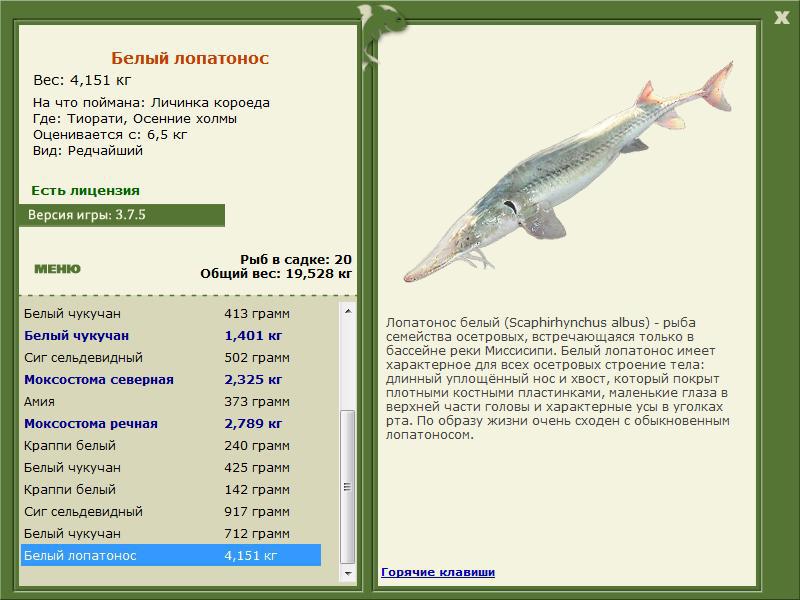The height and width of the screenshot is (600, 800).
Task: Select Белый чукучан 425 грамм row
Action: pos(171,467)
